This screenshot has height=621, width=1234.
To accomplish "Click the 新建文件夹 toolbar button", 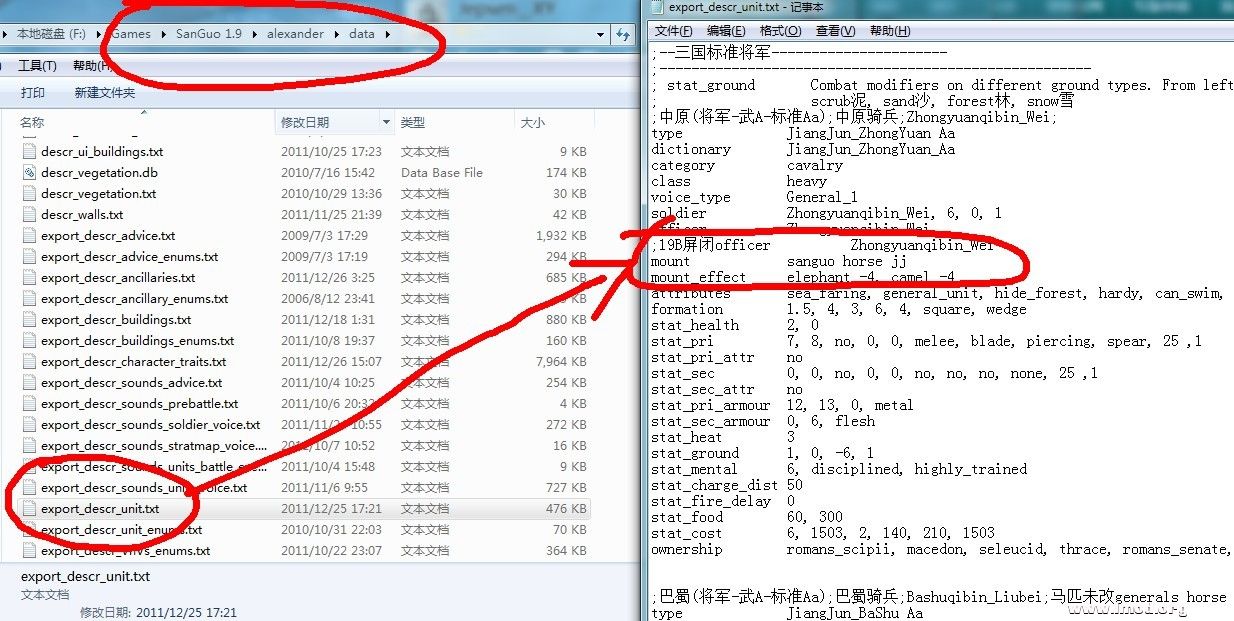I will (104, 93).
